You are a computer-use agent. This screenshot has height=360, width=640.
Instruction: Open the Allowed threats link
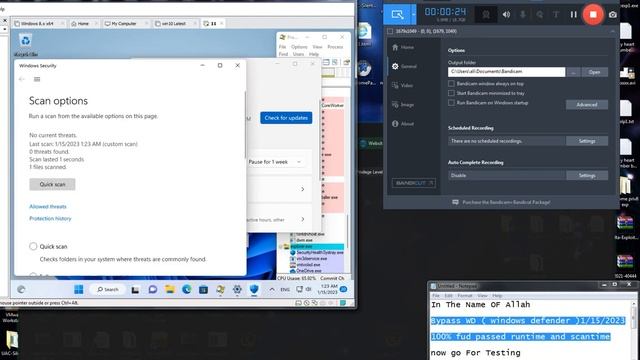[x=48, y=207]
